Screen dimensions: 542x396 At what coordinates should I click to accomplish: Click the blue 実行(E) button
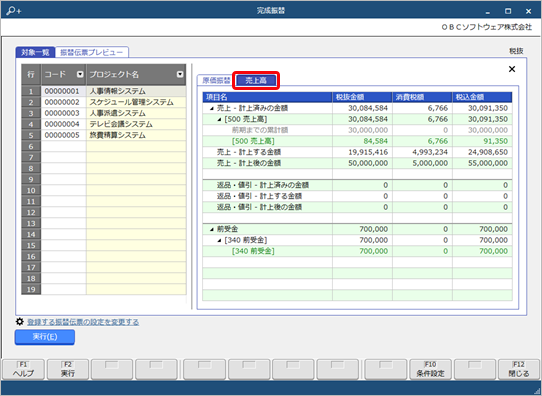coord(45,337)
